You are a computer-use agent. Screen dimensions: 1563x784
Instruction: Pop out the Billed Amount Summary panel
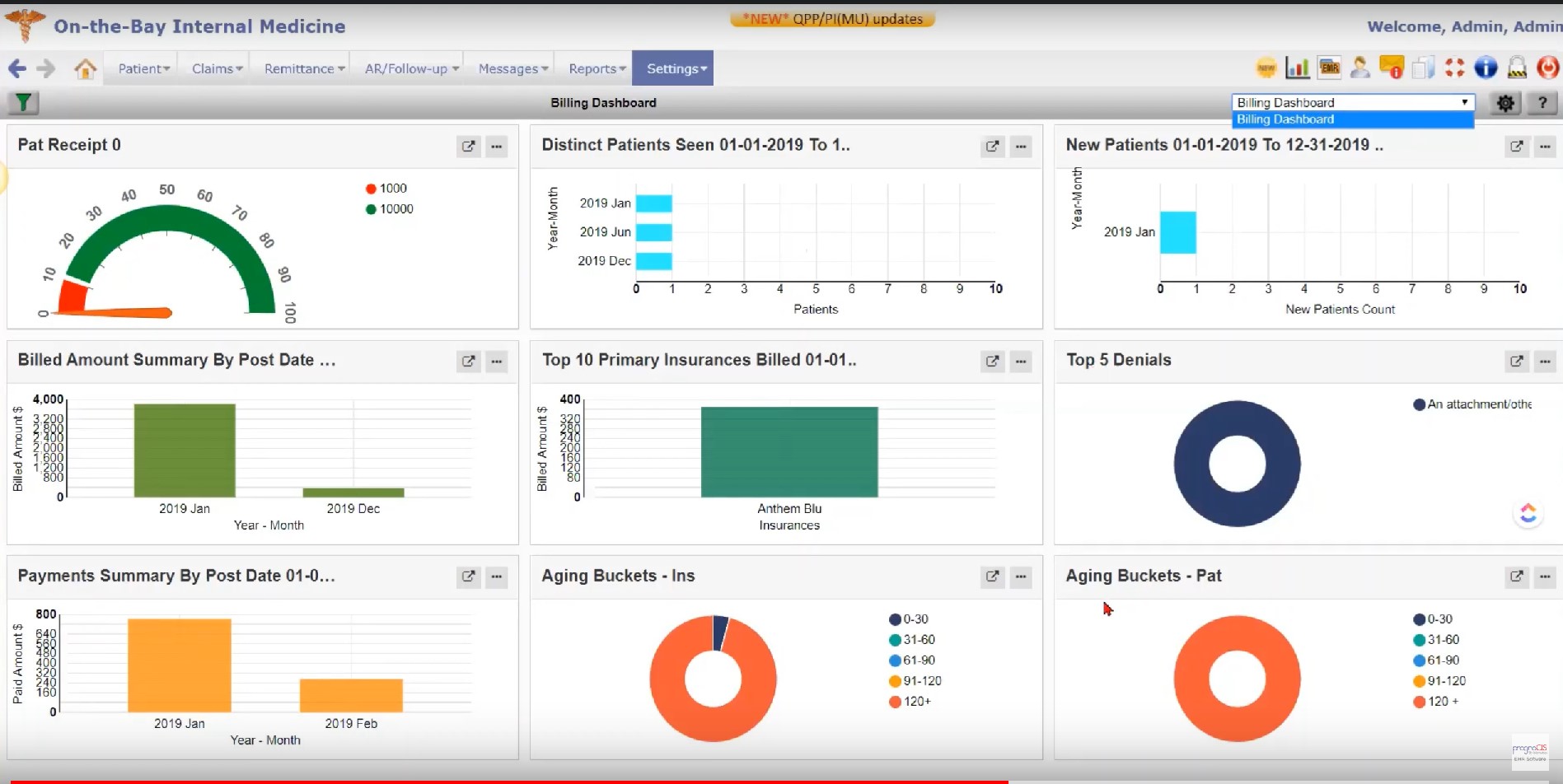point(468,361)
